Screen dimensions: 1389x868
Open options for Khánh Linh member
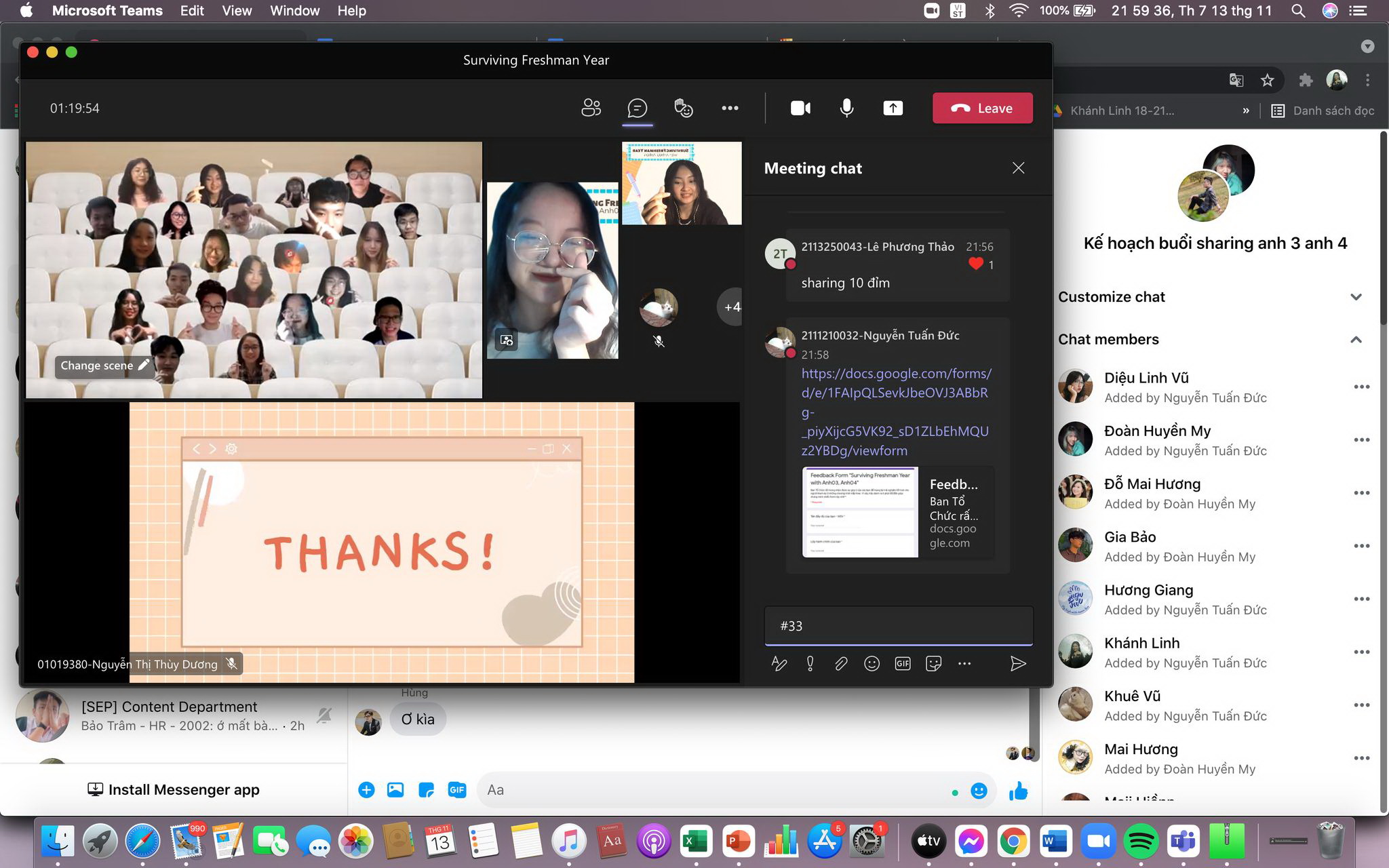pos(1361,652)
